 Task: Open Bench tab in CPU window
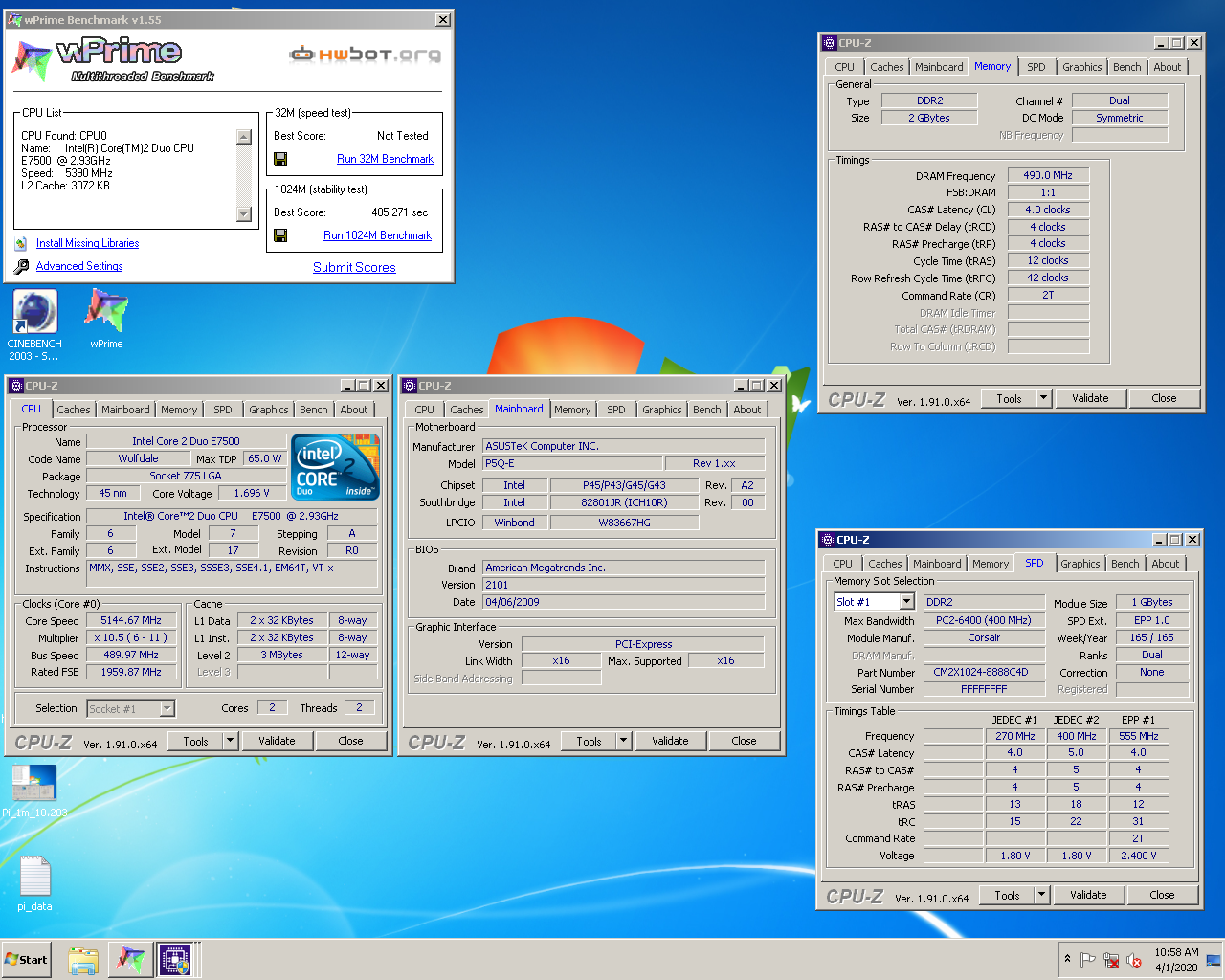pyautogui.click(x=314, y=410)
